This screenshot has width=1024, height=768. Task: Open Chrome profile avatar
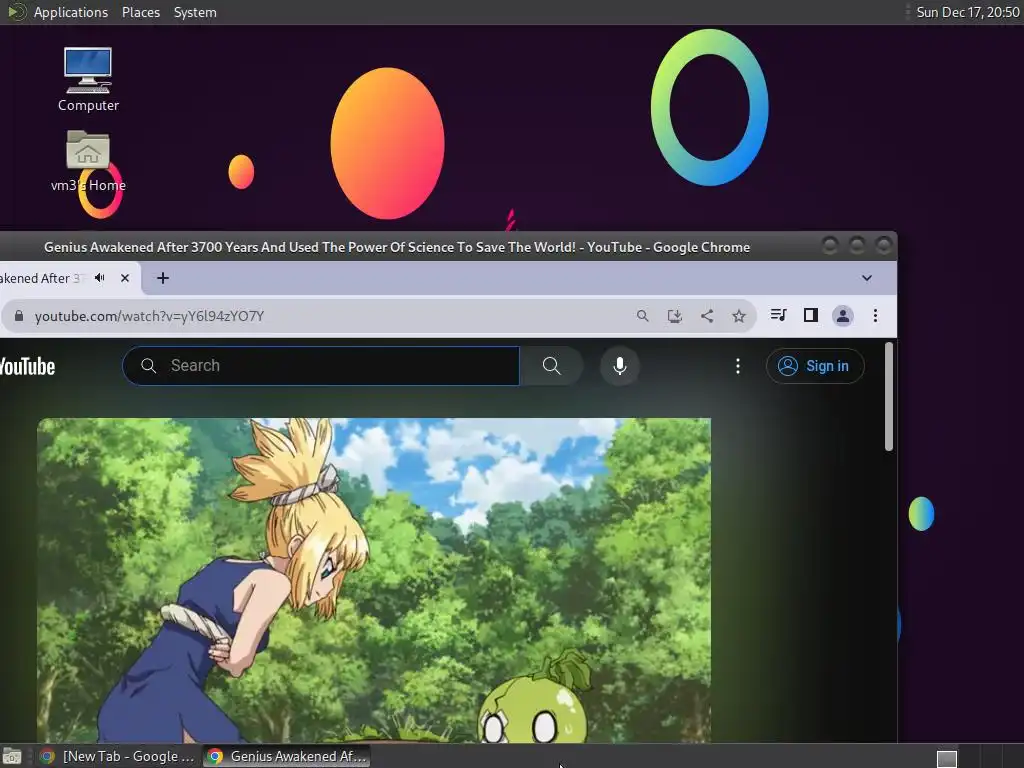pyautogui.click(x=842, y=316)
